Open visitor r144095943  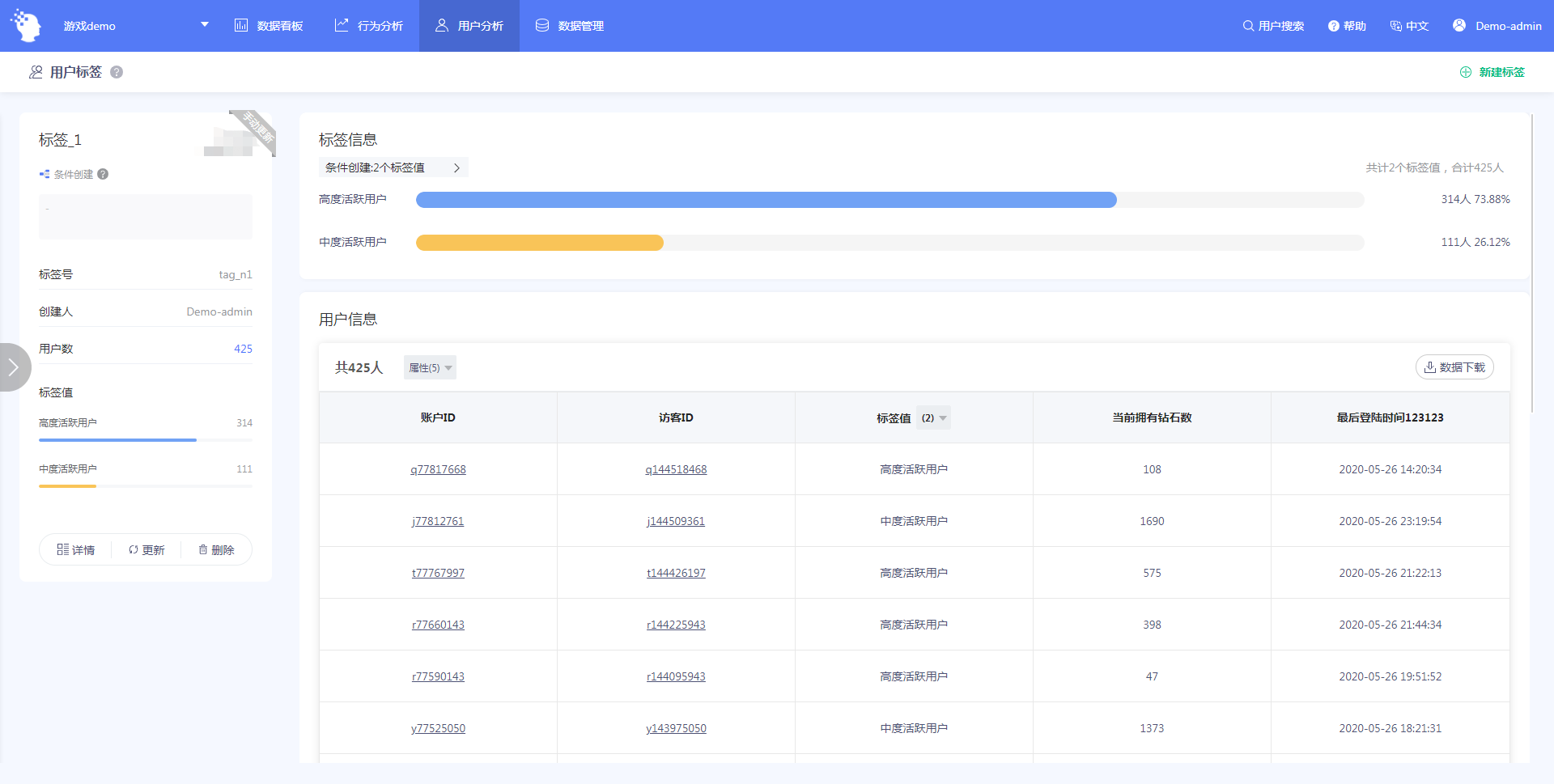click(676, 676)
